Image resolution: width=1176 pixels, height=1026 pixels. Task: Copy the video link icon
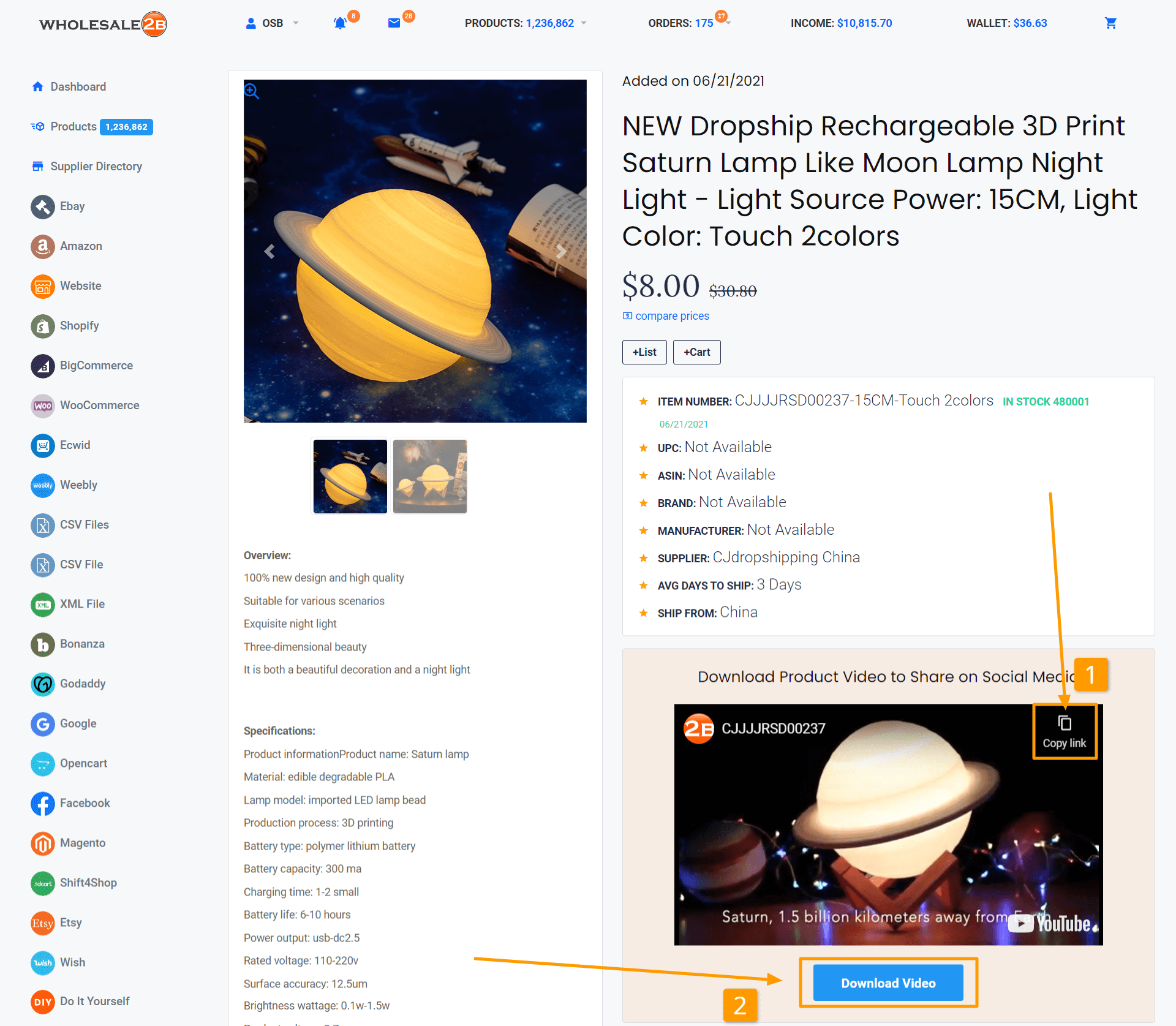(1065, 723)
